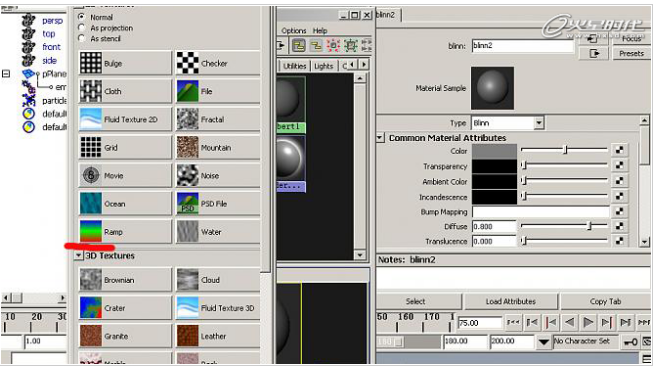Image resolution: width=665 pixels, height=381 pixels.
Task: Open the Options menu in Hypershade
Action: (293, 31)
